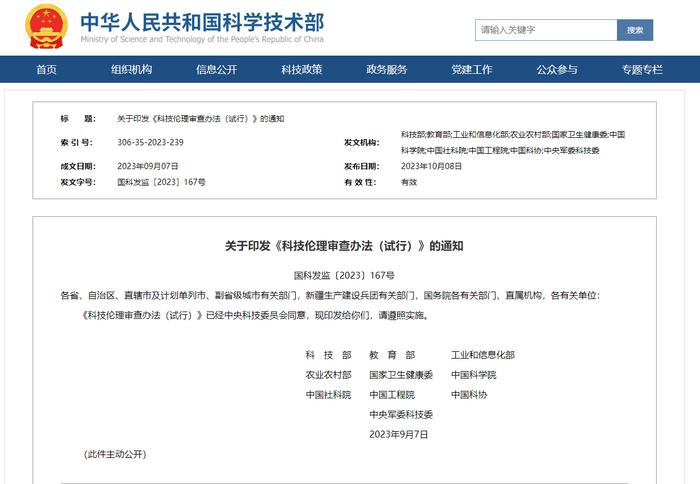700x484 pixels.
Task: Focus the 请输入关键字 search field
Action: (x=546, y=30)
